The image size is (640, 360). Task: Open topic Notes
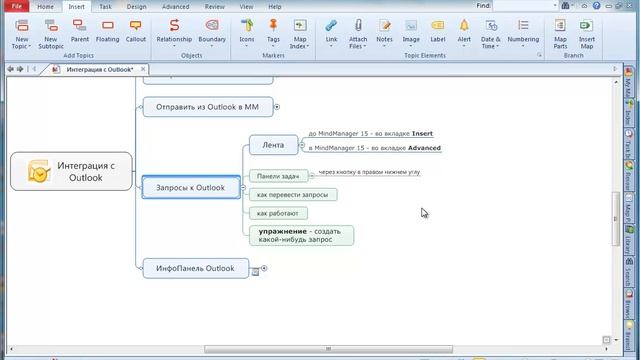tap(384, 32)
